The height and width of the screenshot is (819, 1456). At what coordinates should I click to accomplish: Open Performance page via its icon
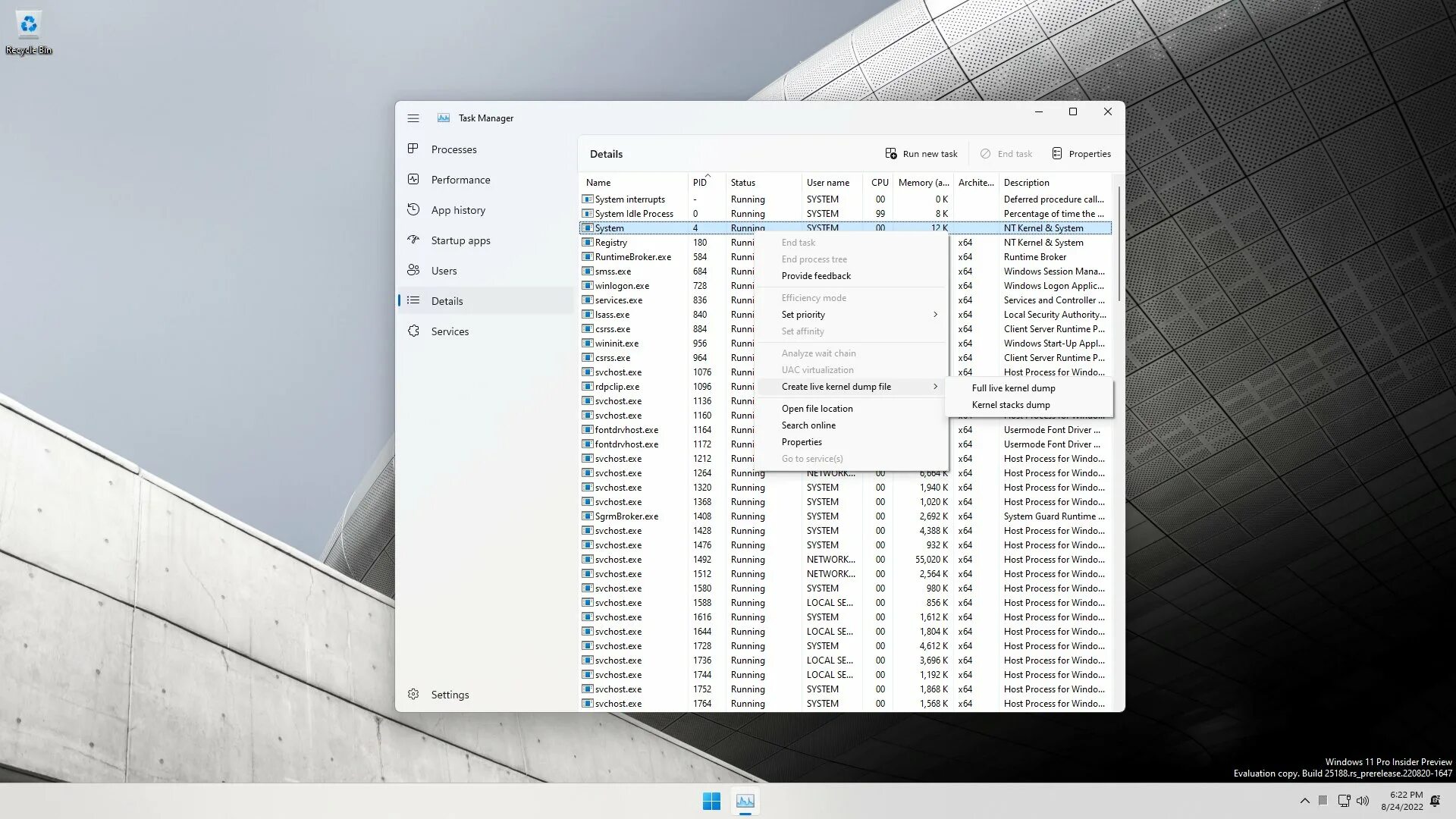(413, 180)
